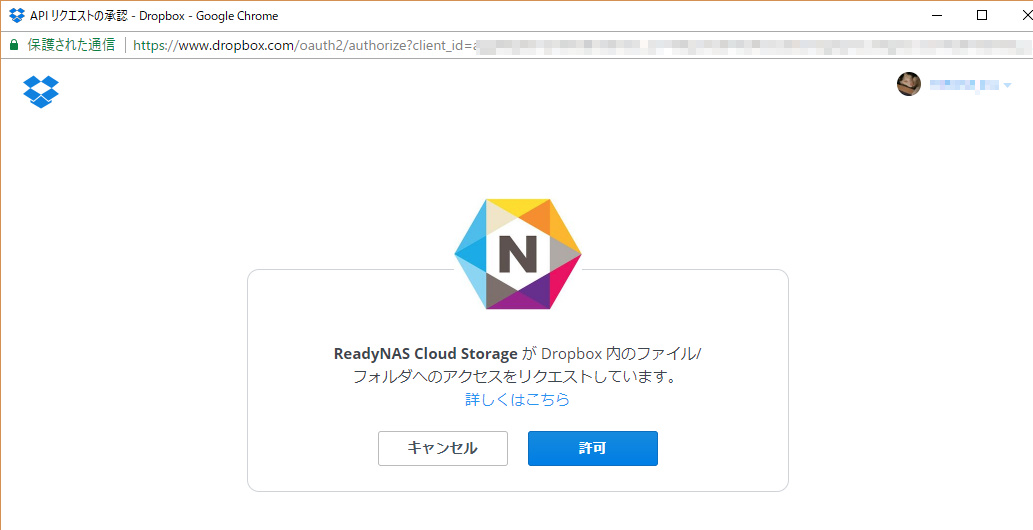Click the Dropbox favicon in the title bar
Viewport: 1033px width, 530px height.
16,16
